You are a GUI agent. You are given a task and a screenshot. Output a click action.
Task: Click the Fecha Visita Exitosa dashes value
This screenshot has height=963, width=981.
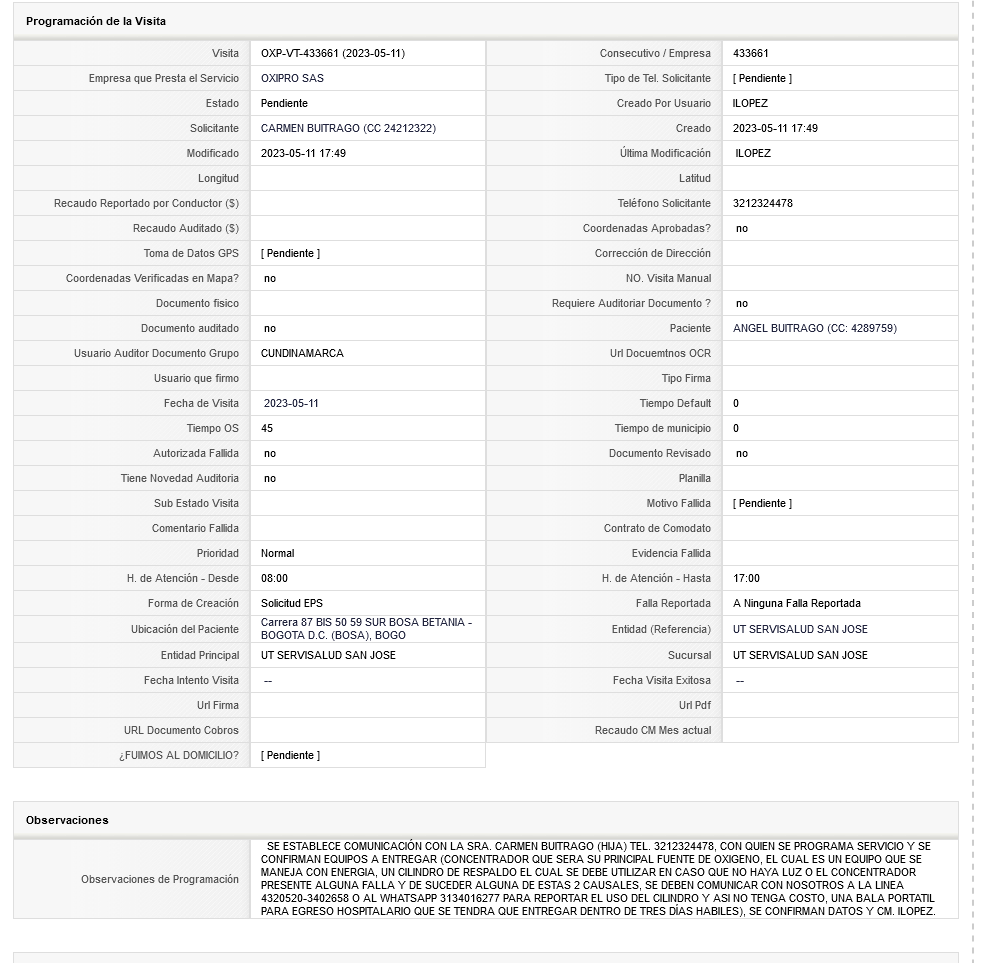point(740,680)
